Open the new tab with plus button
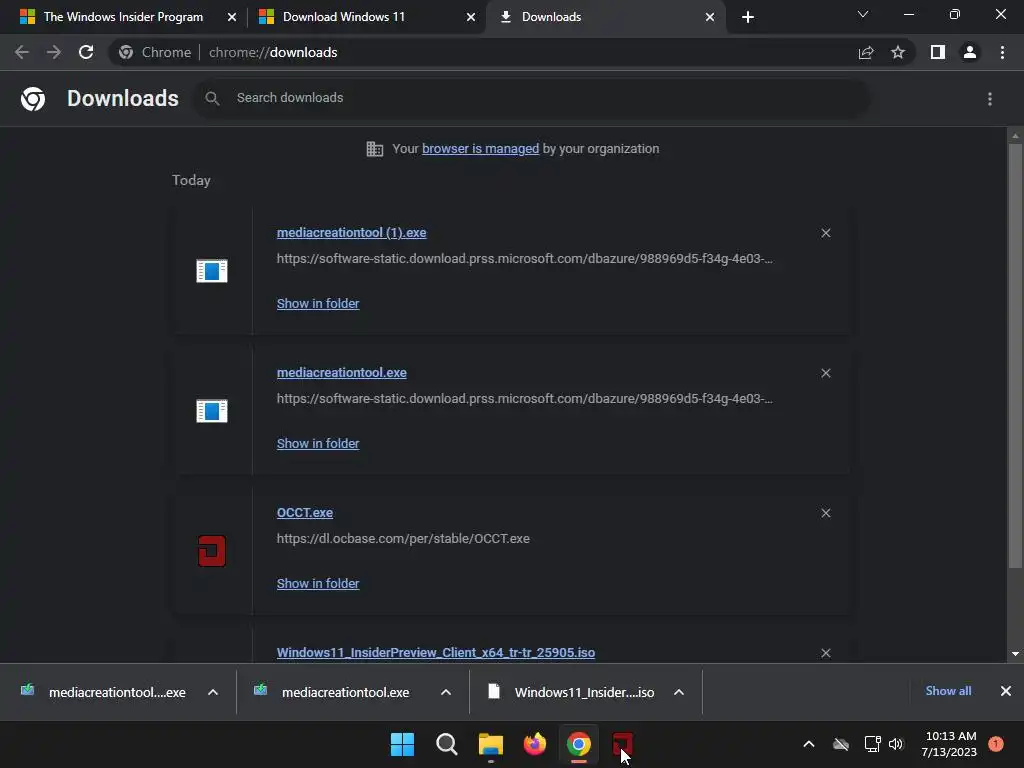The width and height of the screenshot is (1024, 768). click(x=748, y=17)
